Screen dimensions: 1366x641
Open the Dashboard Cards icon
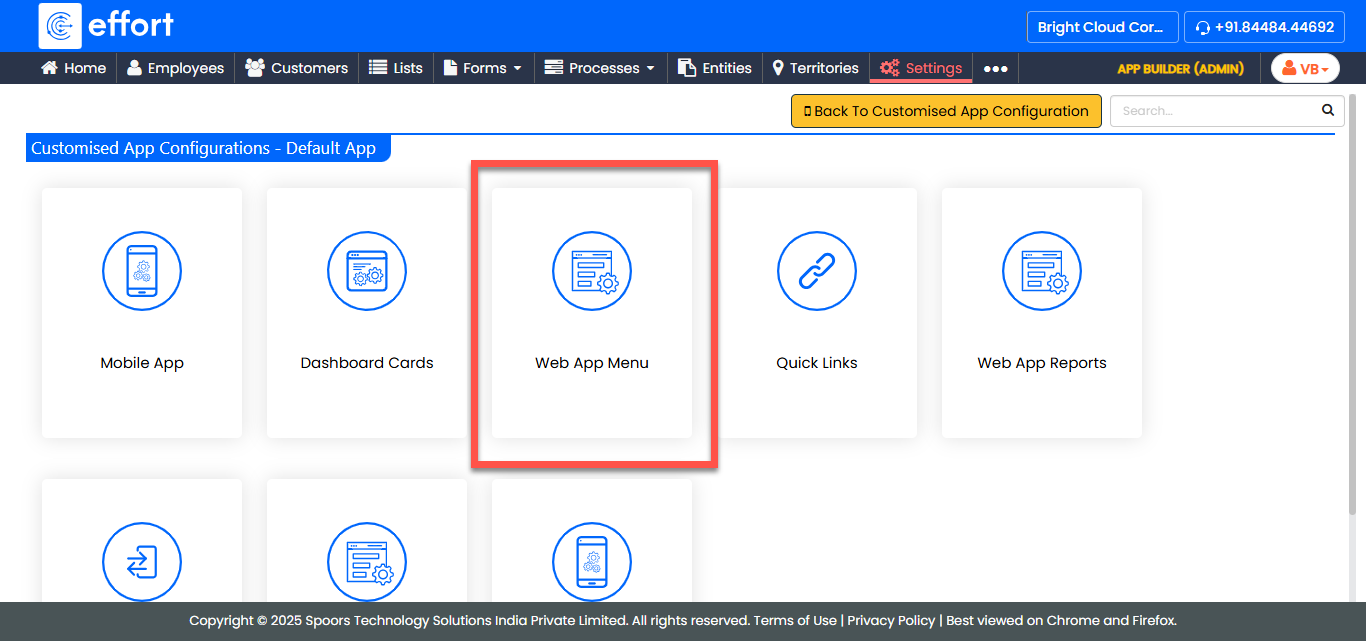(x=367, y=271)
